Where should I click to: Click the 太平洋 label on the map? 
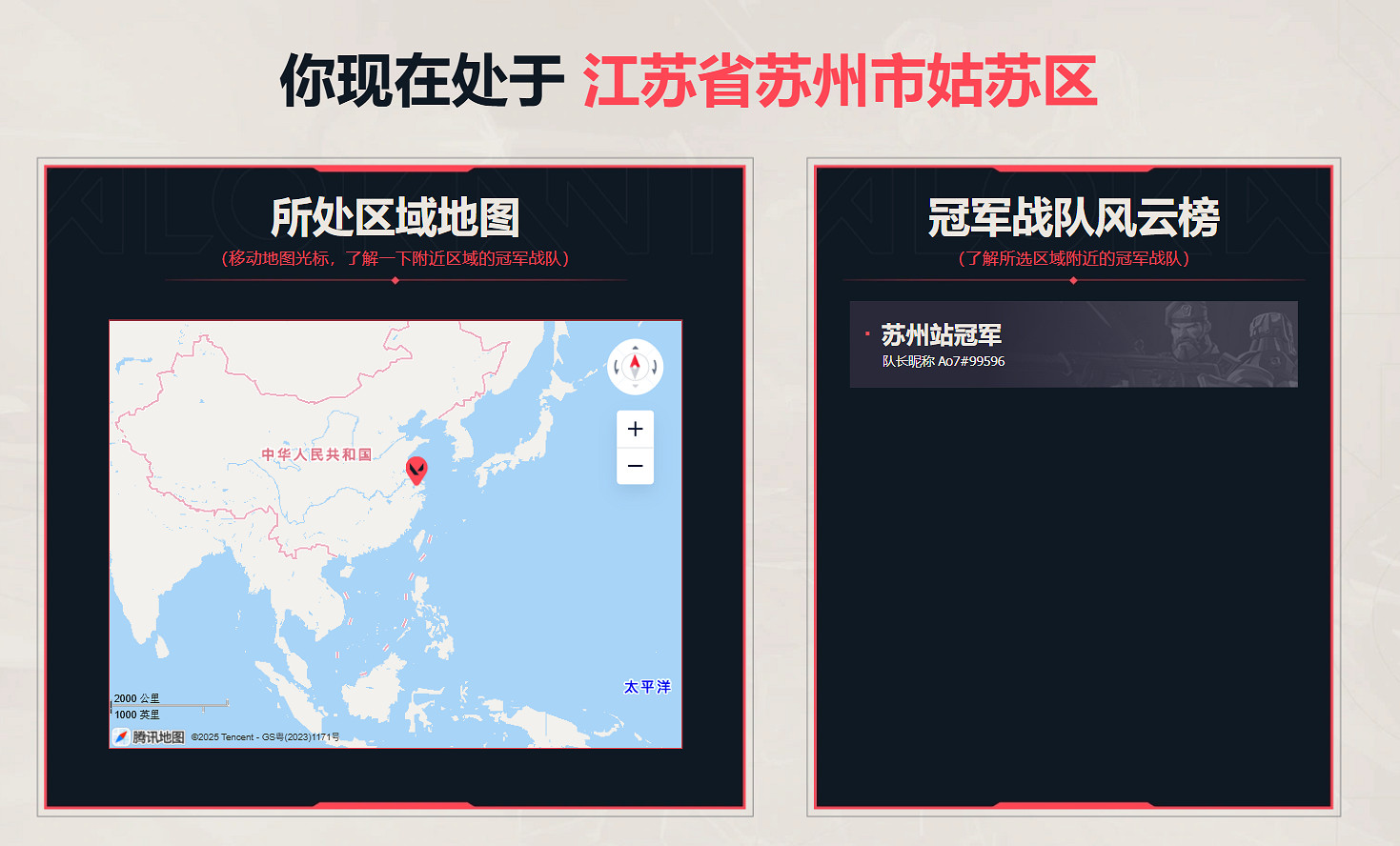click(646, 685)
